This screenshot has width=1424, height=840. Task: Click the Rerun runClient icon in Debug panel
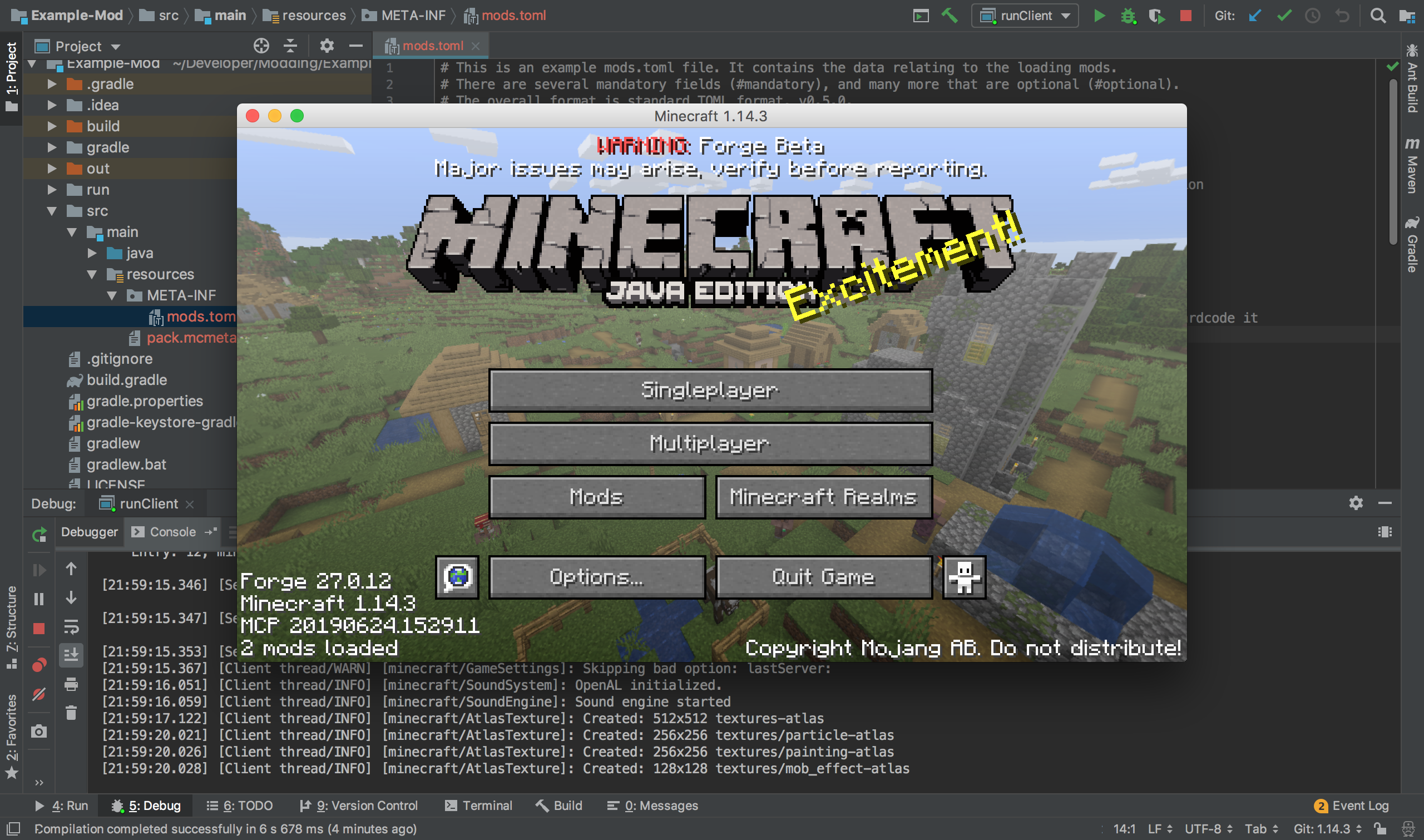tap(39, 535)
